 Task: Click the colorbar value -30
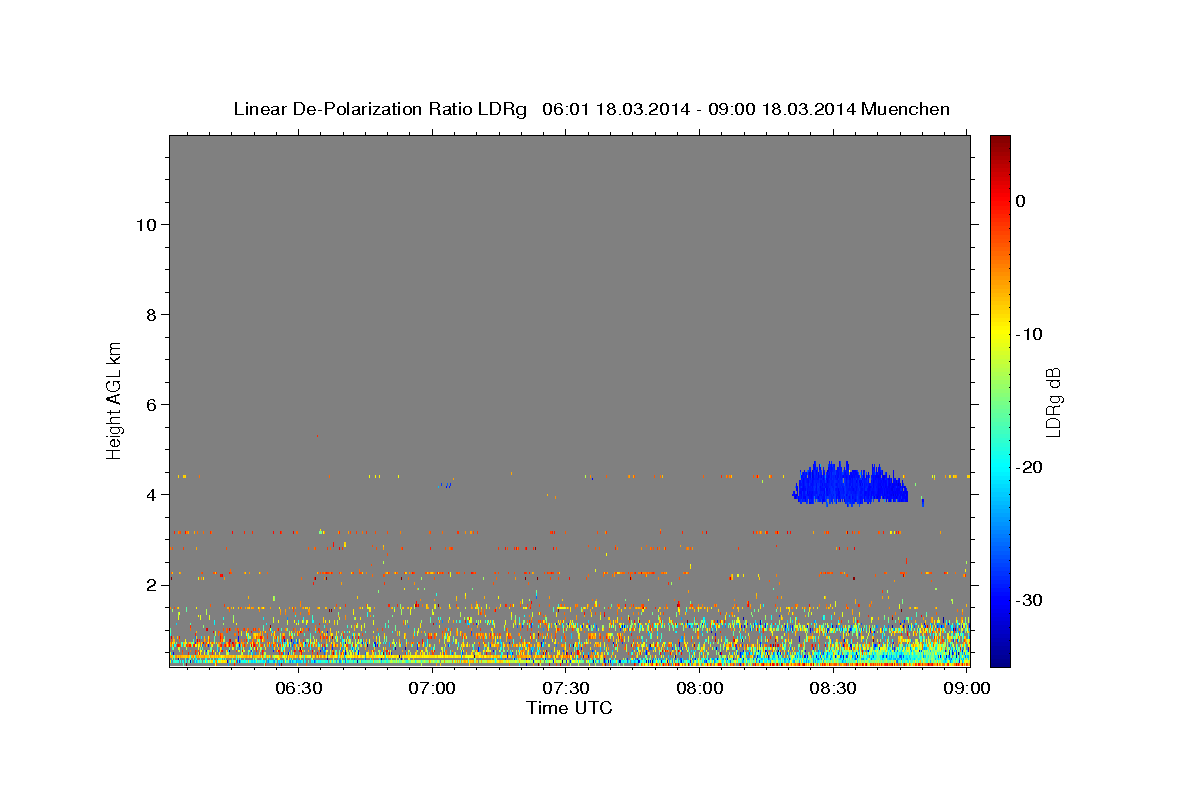pos(1029,600)
